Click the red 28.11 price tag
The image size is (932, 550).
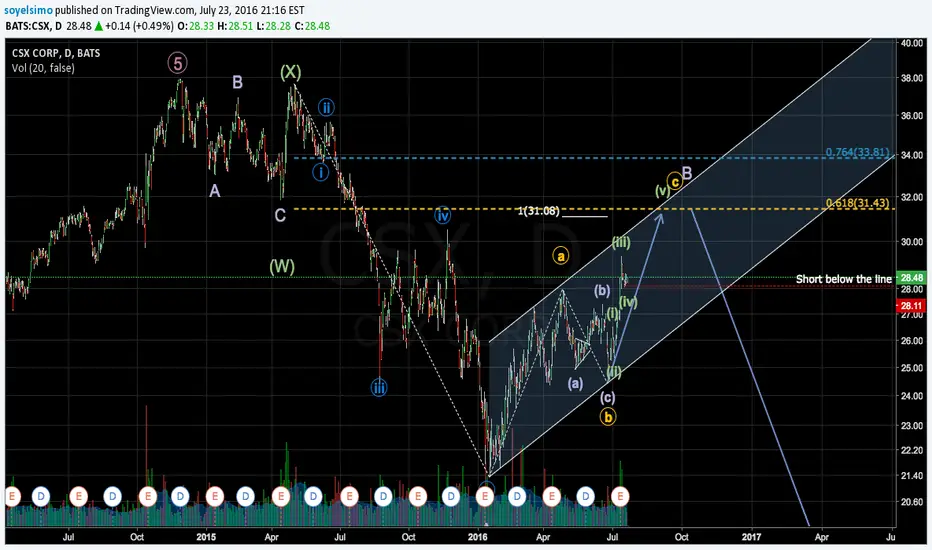point(911,306)
